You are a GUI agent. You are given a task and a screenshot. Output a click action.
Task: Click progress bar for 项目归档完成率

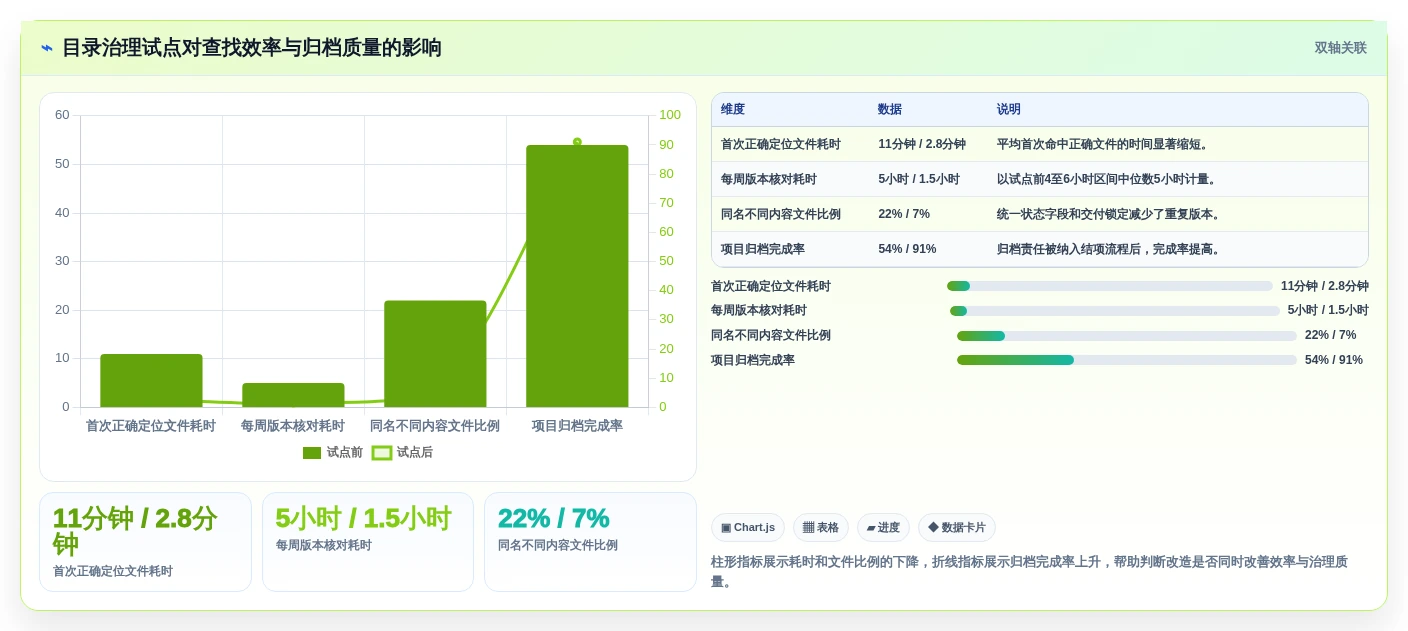(x=1127, y=360)
